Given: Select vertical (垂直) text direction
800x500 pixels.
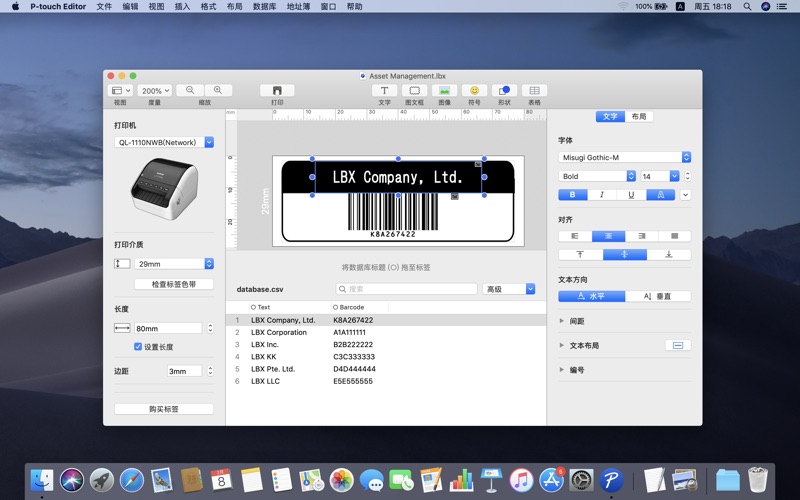Looking at the screenshot, I should coord(658,296).
